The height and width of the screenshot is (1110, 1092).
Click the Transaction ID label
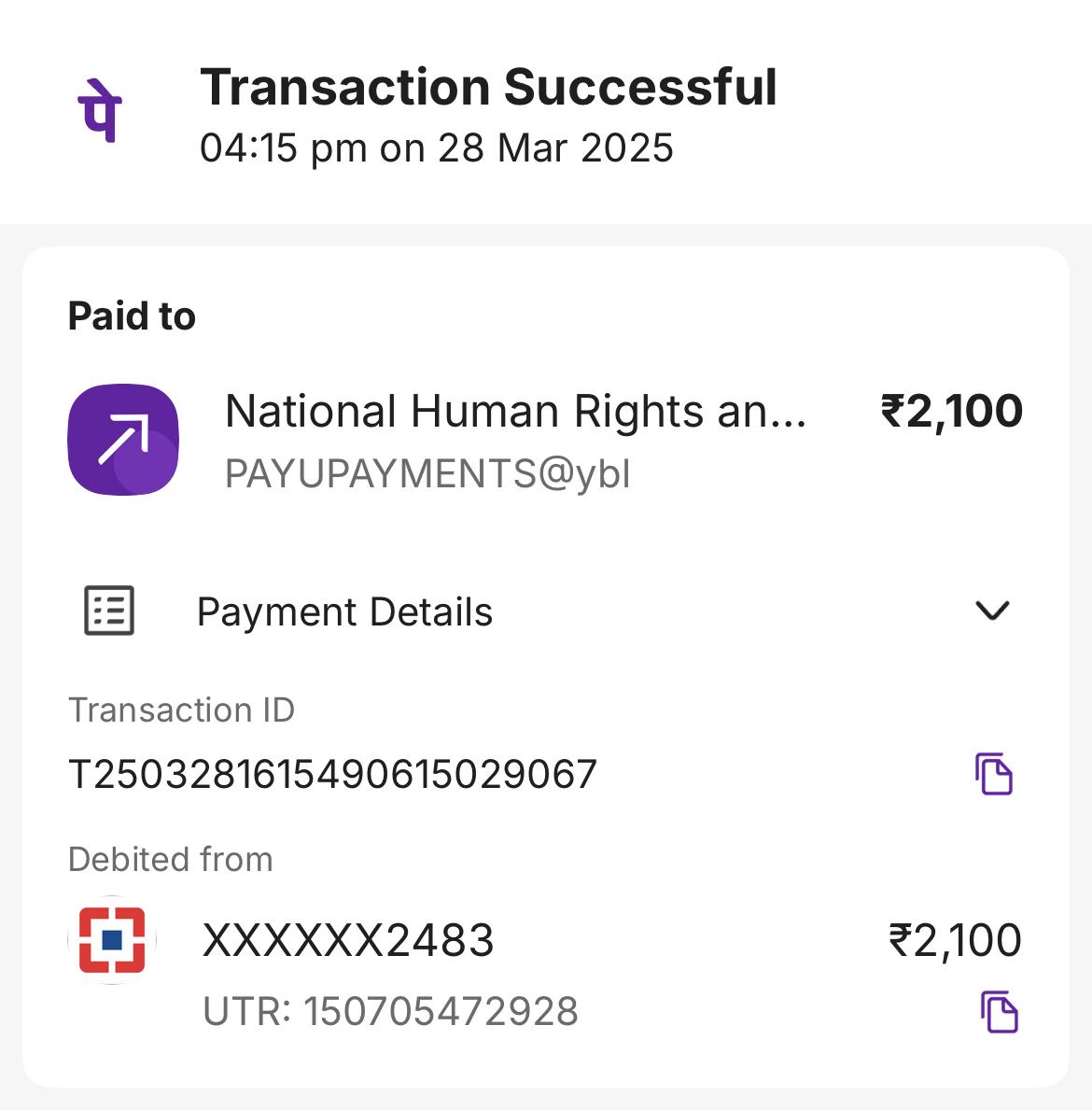pyautogui.click(x=181, y=710)
